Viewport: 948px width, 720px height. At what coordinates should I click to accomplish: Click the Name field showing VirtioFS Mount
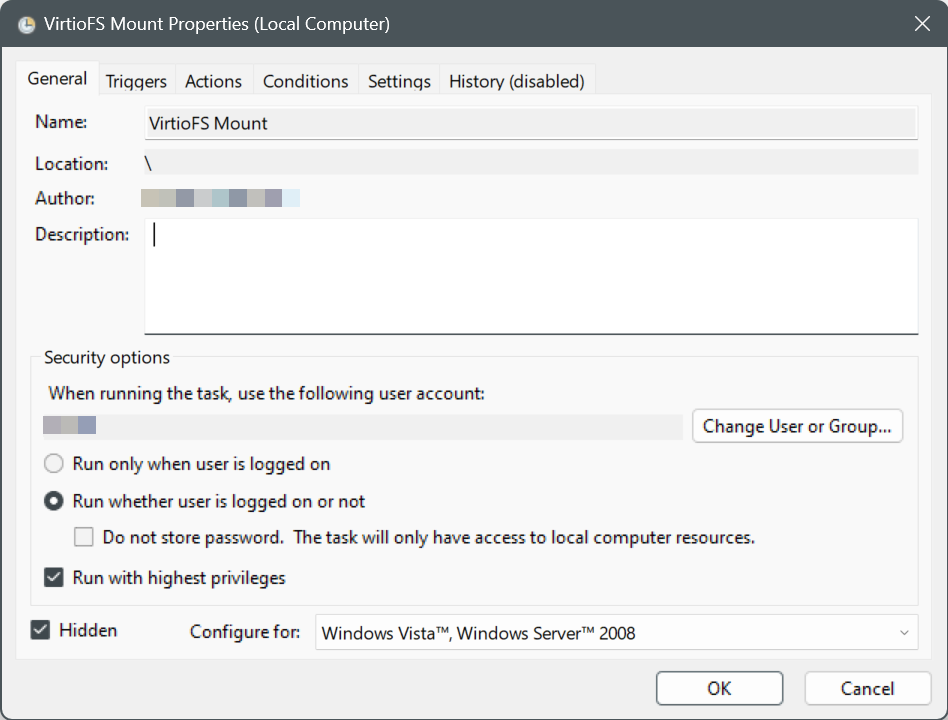(x=531, y=123)
